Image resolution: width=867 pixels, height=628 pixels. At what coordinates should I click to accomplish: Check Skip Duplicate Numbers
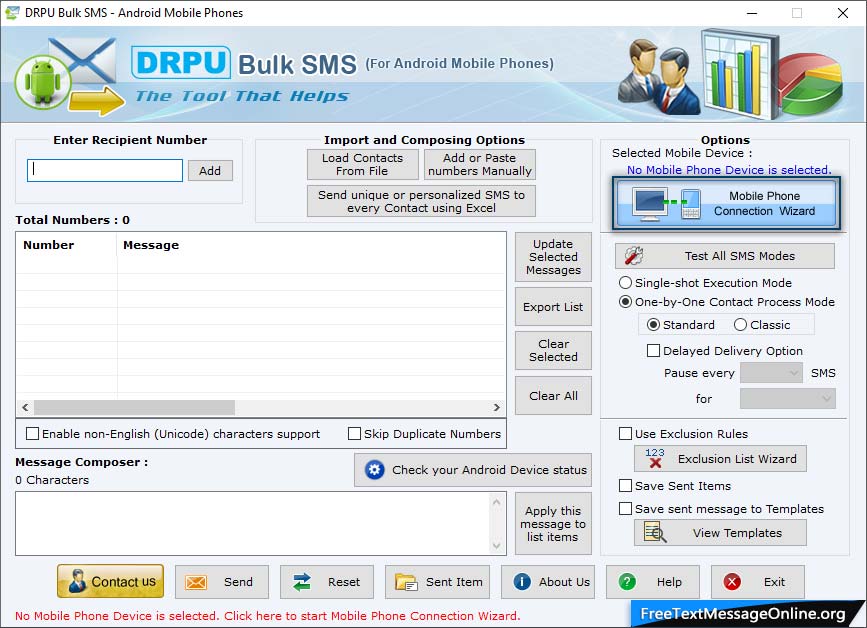(x=354, y=433)
